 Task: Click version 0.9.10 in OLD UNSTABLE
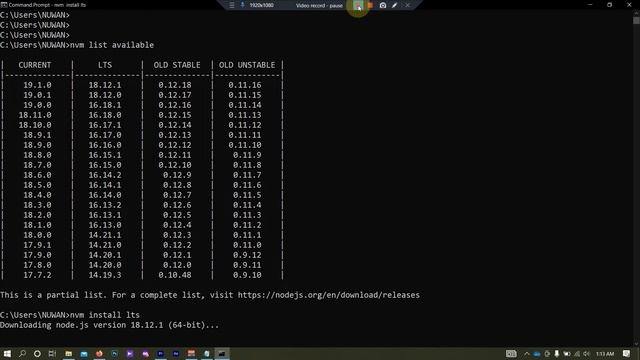coord(247,275)
